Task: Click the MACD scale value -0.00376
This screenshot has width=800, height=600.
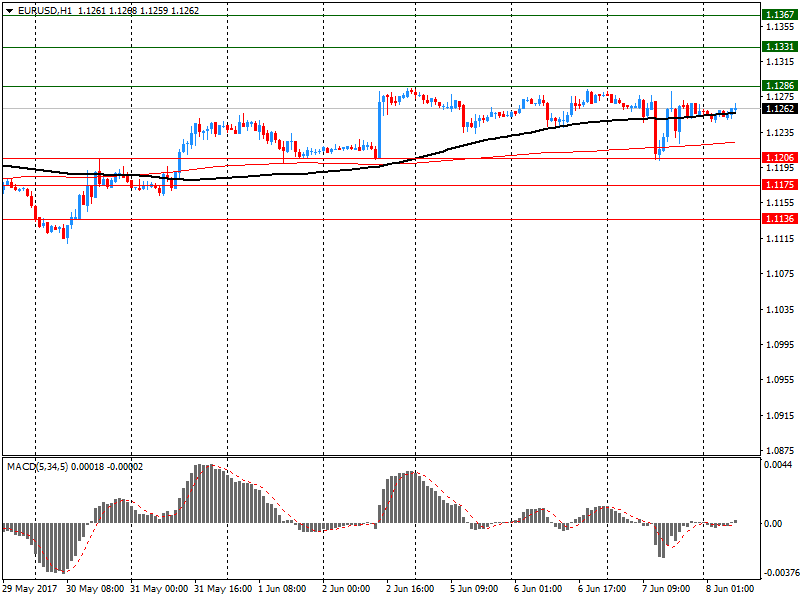Action: point(781,573)
